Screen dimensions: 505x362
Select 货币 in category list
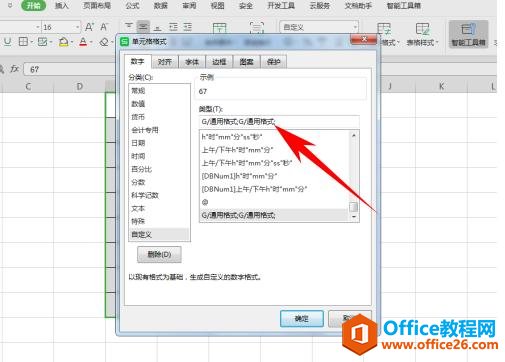(x=159, y=117)
